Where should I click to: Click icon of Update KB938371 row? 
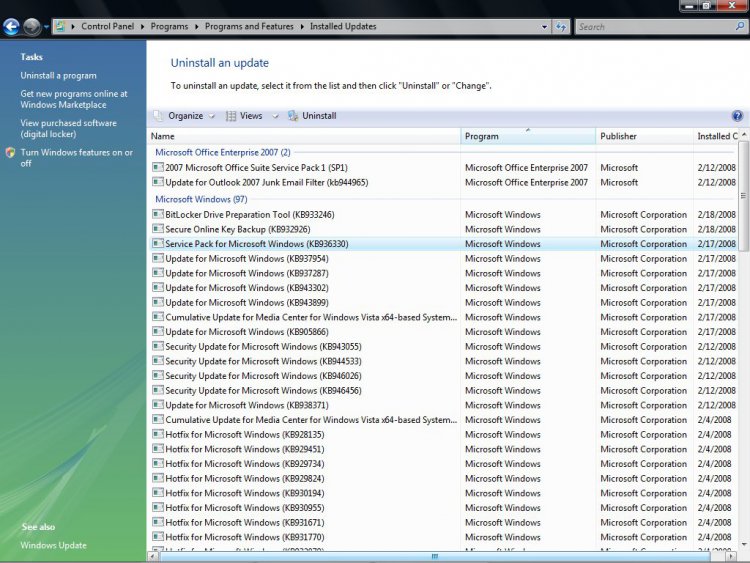tap(158, 405)
